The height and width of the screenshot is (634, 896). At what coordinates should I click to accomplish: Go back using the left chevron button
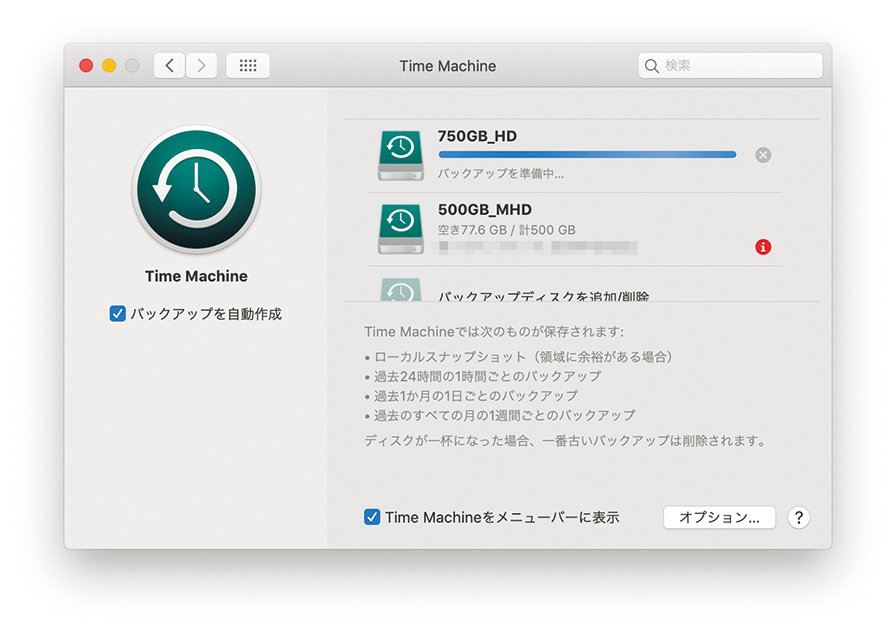169,66
